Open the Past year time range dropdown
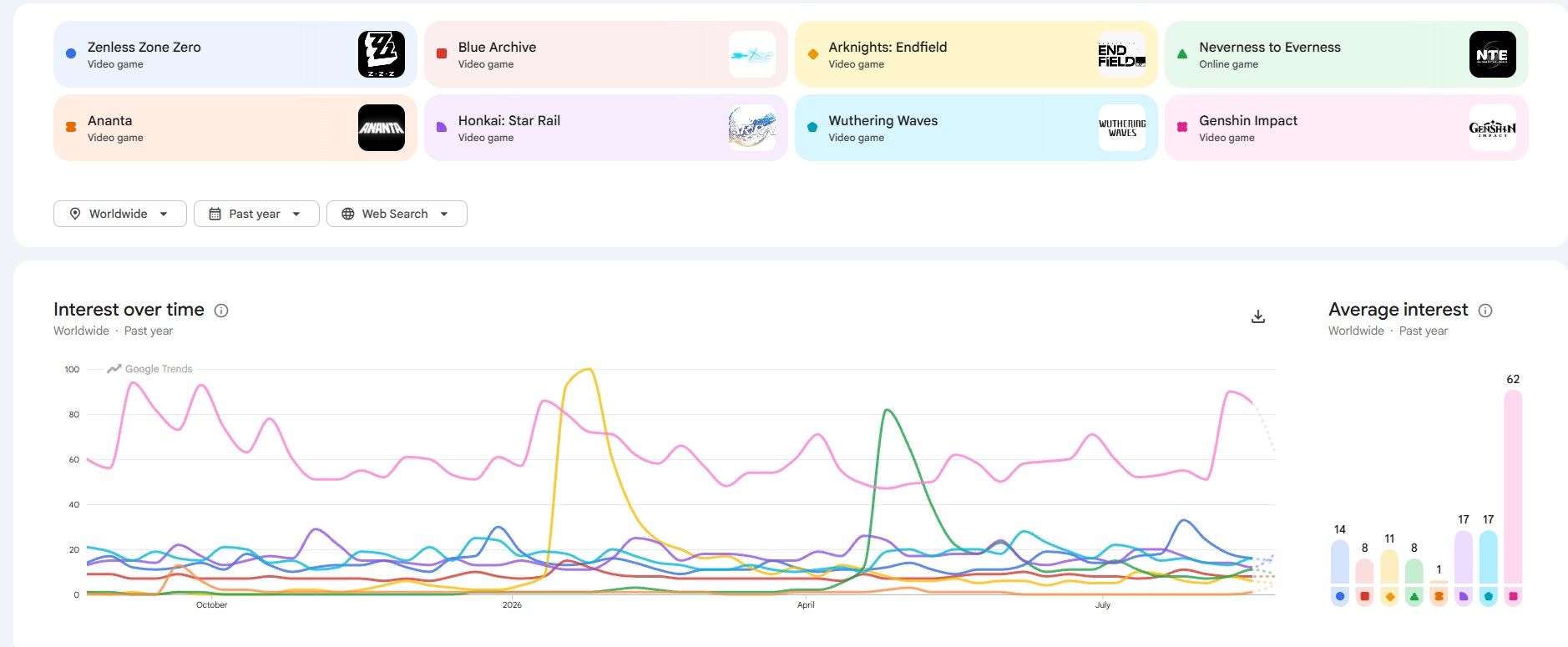Screen dimensions: 1568x647 click(x=256, y=214)
